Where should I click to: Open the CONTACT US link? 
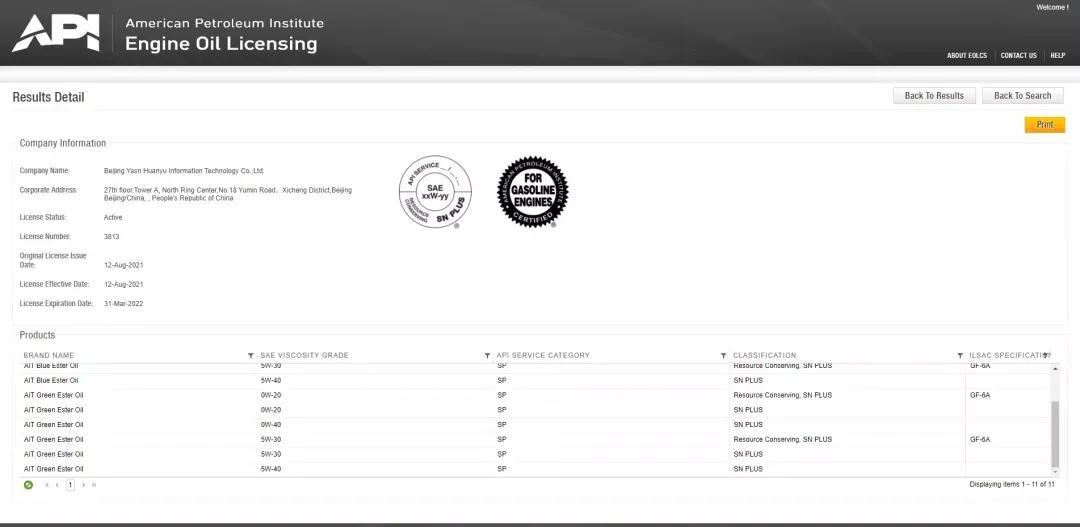(x=1019, y=56)
